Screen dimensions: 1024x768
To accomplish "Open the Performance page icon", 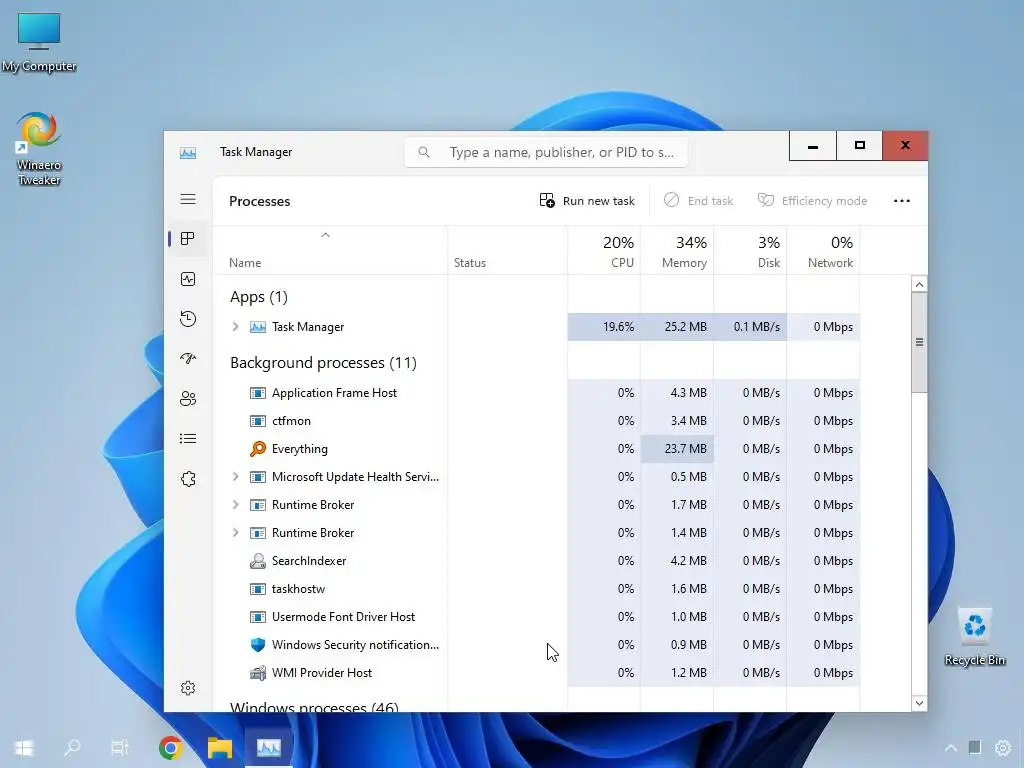I will 188,279.
